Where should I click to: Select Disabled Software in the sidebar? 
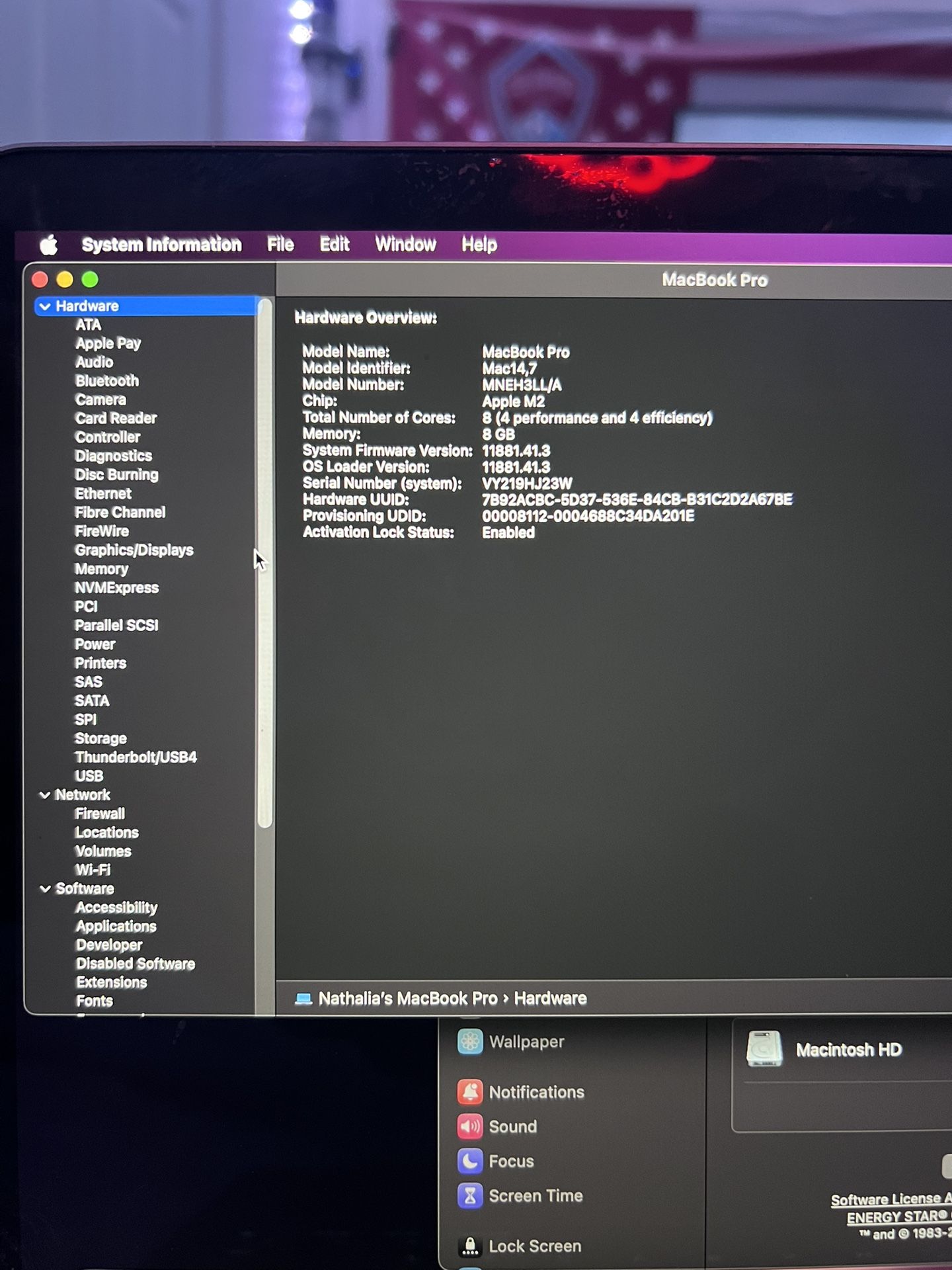[x=136, y=964]
